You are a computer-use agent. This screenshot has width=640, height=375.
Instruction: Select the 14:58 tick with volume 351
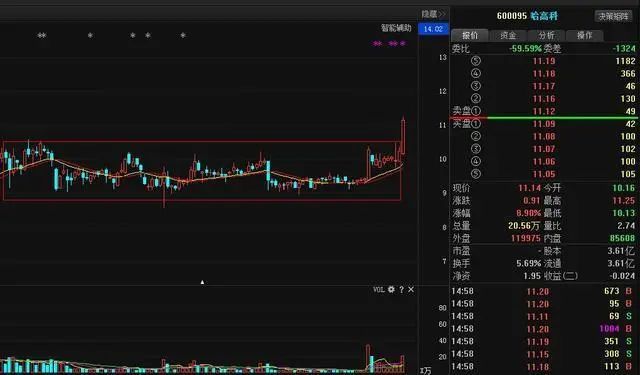tap(543, 342)
